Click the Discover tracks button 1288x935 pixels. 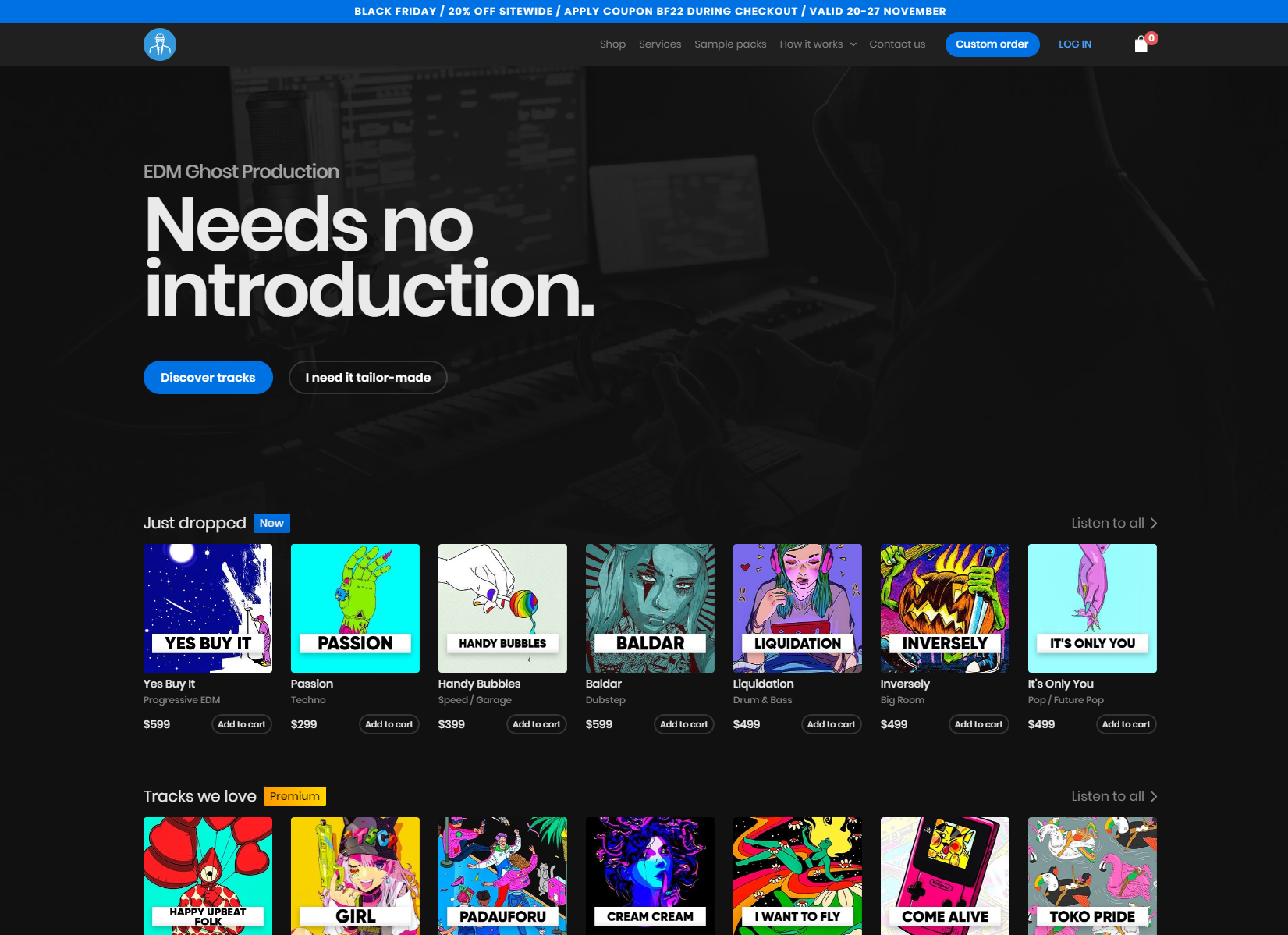(208, 377)
